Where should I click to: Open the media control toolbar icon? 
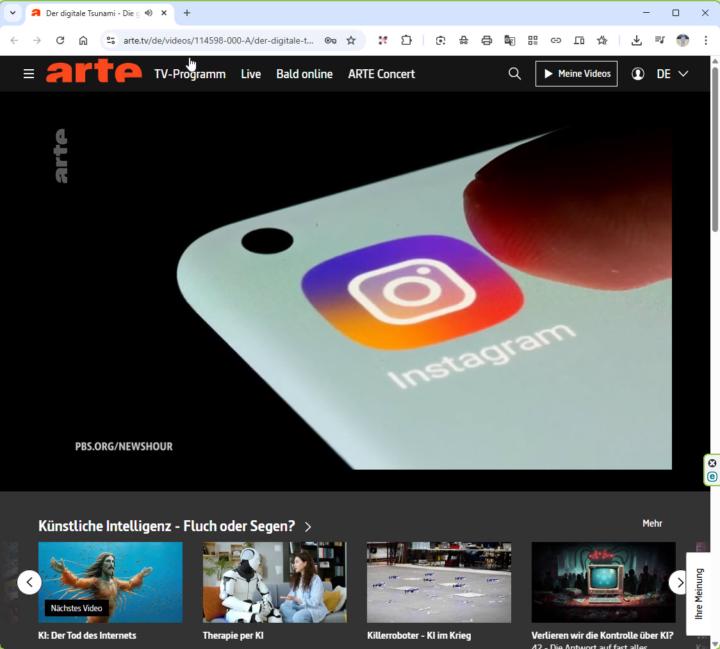click(x=660, y=40)
